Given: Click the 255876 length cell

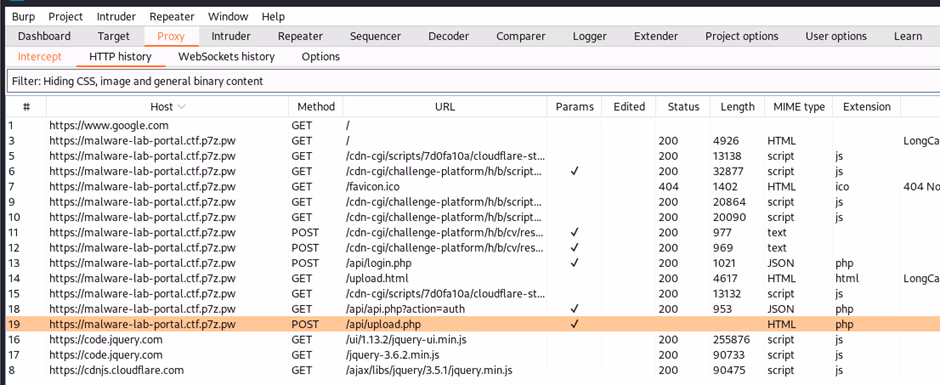Looking at the screenshot, I should tap(732, 339).
